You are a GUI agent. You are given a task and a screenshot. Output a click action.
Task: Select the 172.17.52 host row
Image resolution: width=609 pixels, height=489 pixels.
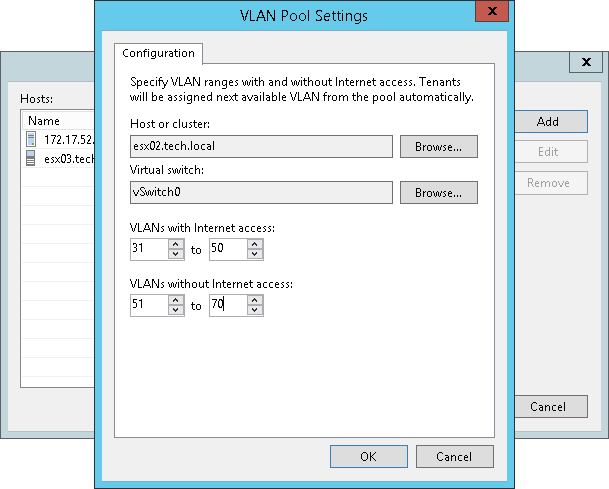click(x=58, y=139)
